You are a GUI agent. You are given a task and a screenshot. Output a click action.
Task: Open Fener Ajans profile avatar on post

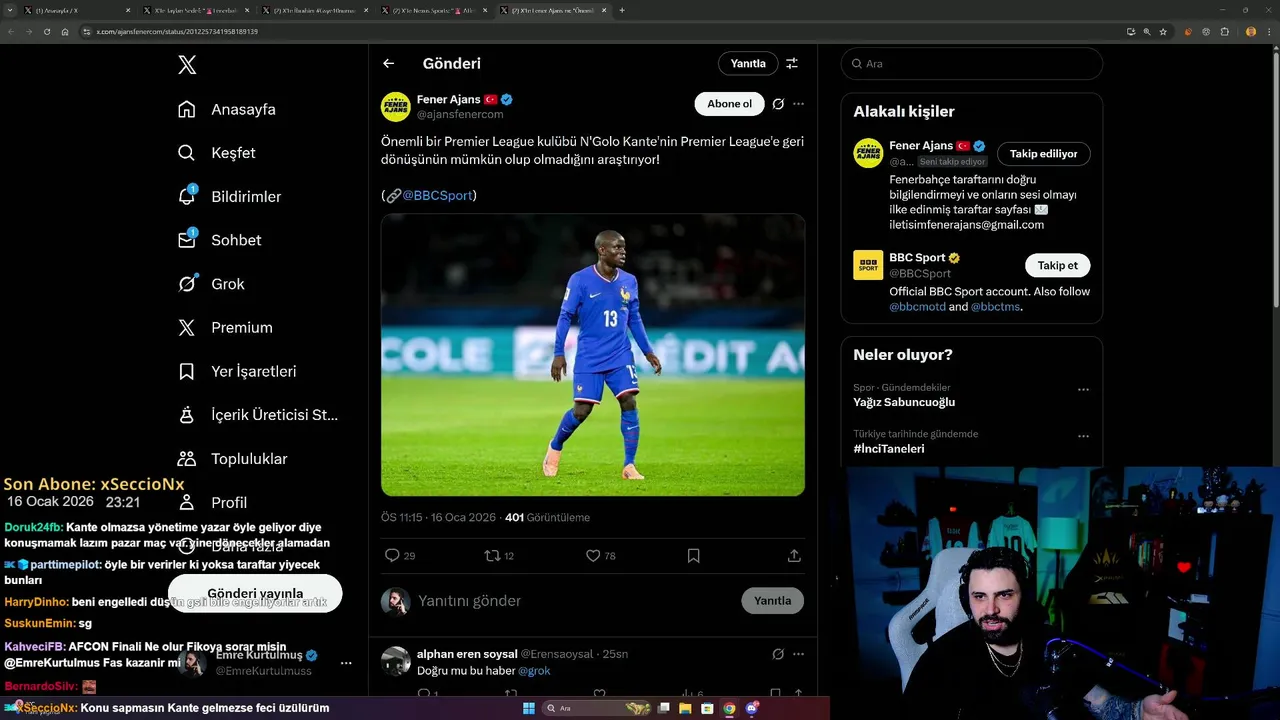396,107
